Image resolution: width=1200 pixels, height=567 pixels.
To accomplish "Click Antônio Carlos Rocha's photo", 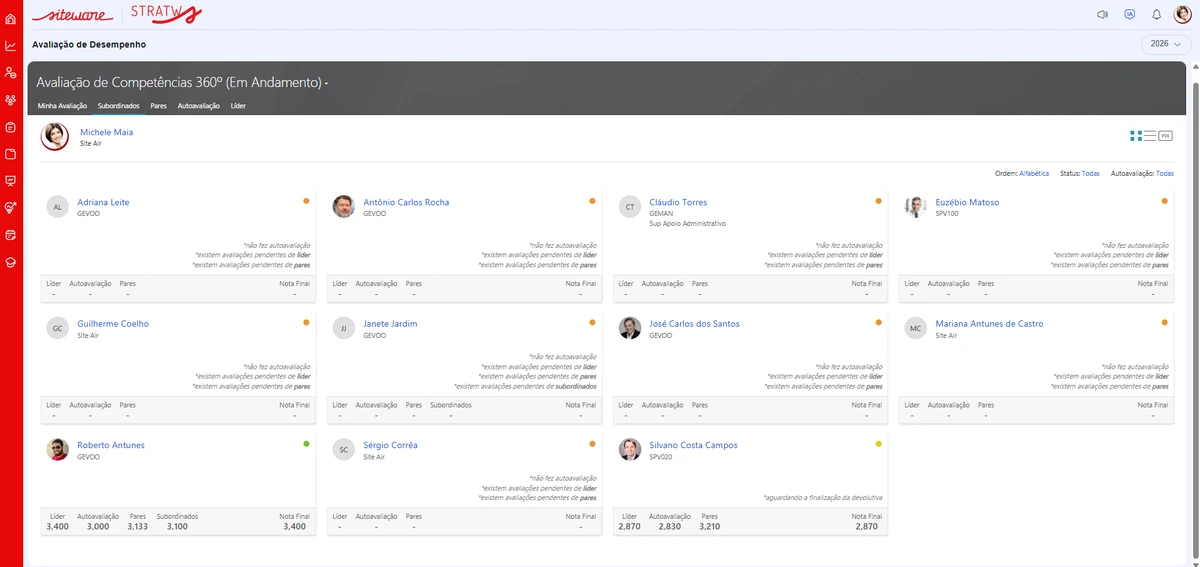I will [344, 206].
